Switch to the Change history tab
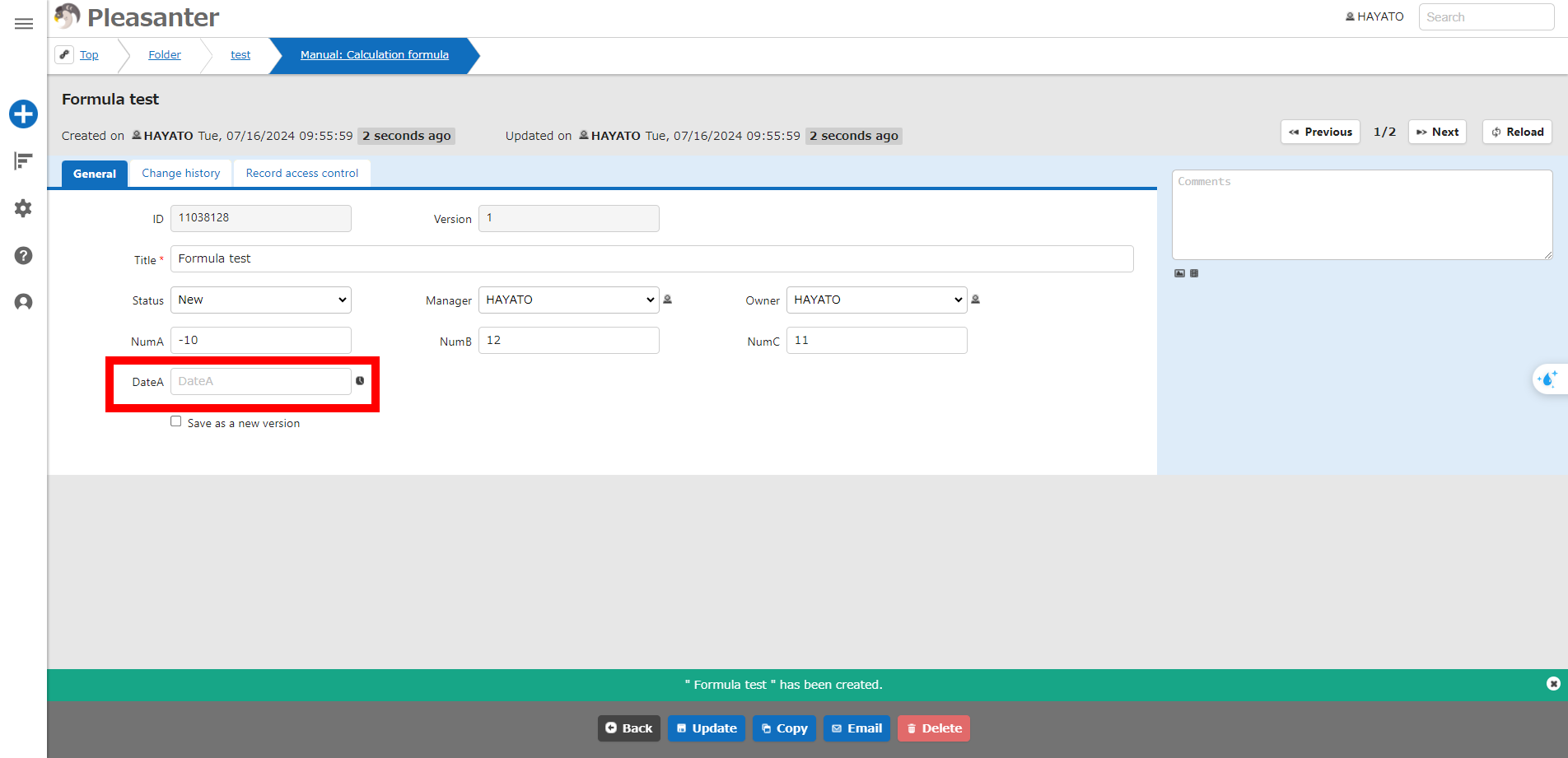The image size is (1568, 758). 181,173
